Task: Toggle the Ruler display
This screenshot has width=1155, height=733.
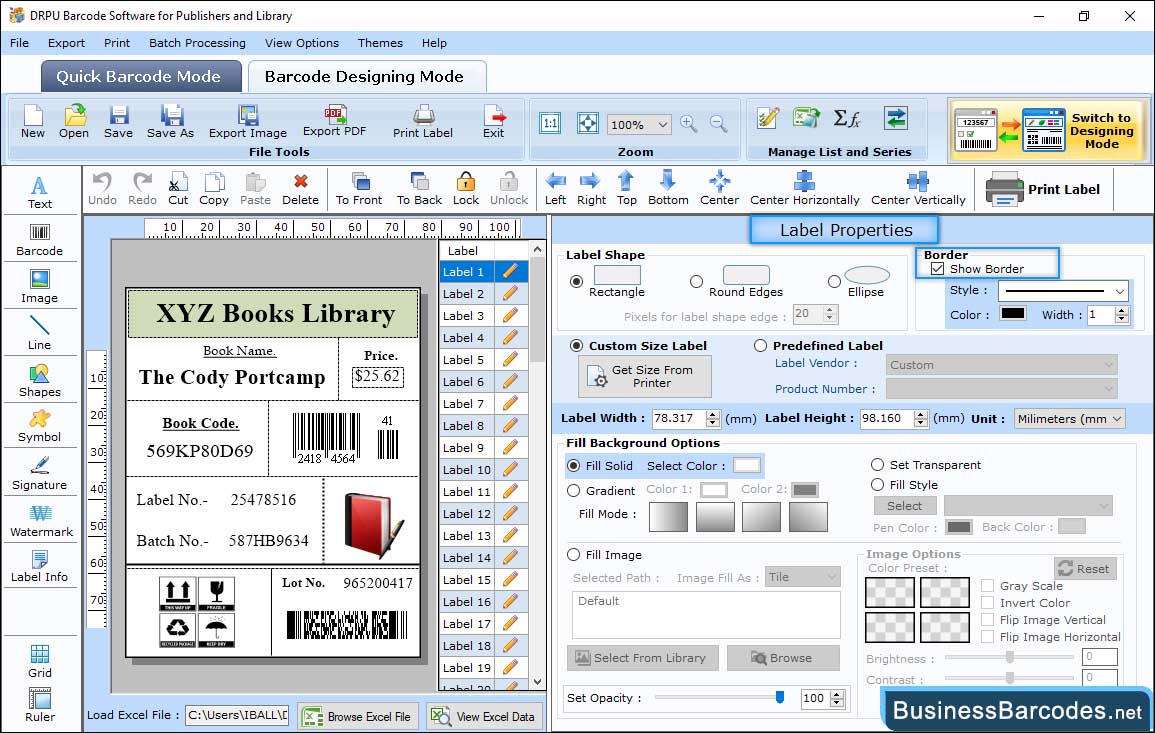Action: point(40,706)
